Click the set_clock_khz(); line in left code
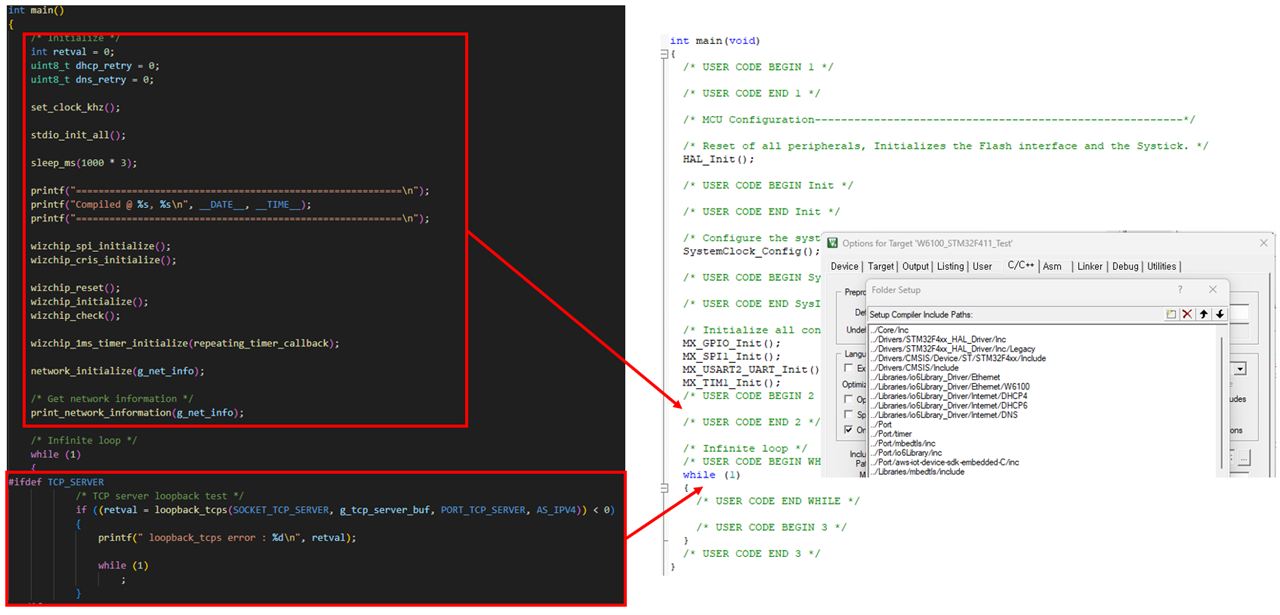Viewport: 1280px width, 615px height. pyautogui.click(x=75, y=107)
